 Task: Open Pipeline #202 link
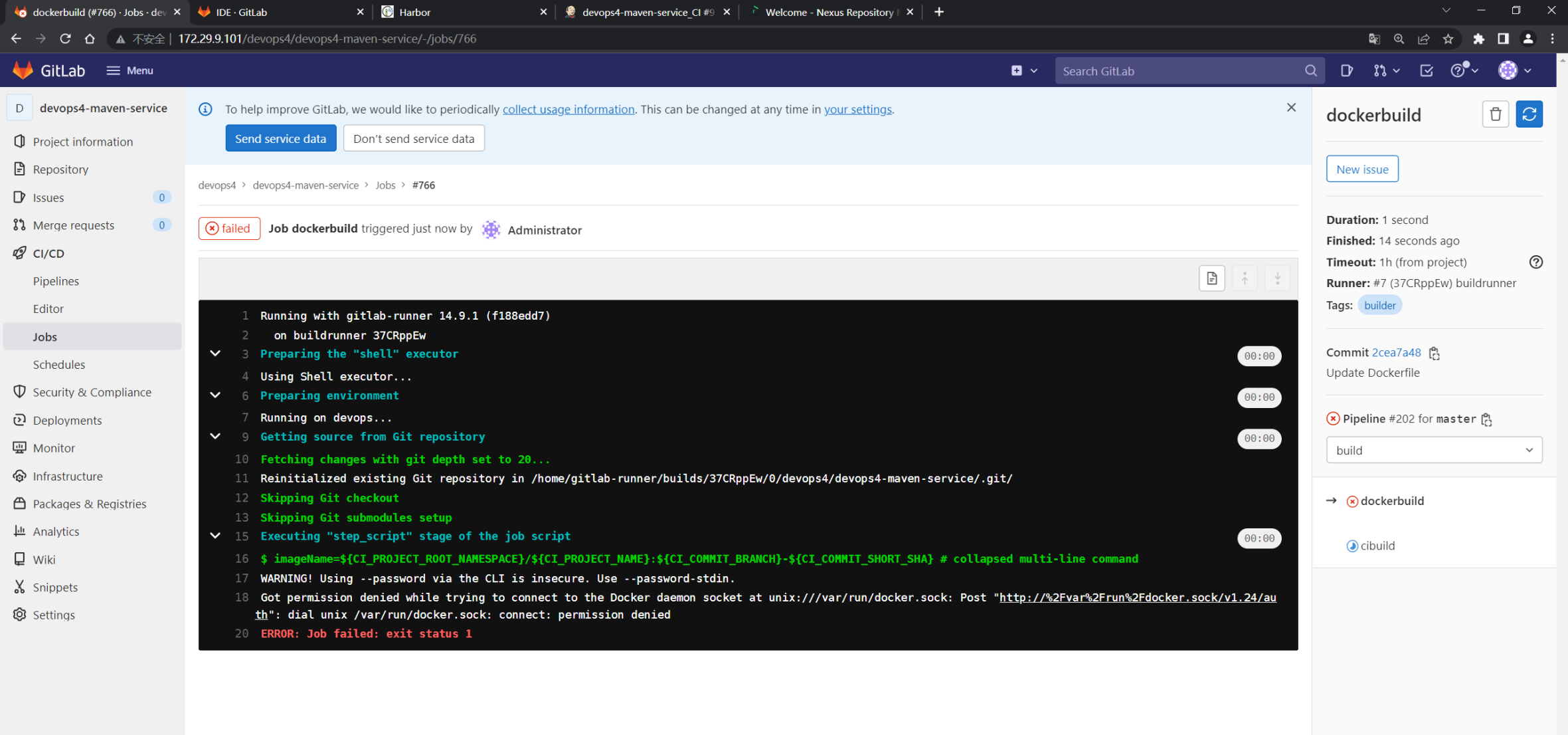pyautogui.click(x=1401, y=419)
